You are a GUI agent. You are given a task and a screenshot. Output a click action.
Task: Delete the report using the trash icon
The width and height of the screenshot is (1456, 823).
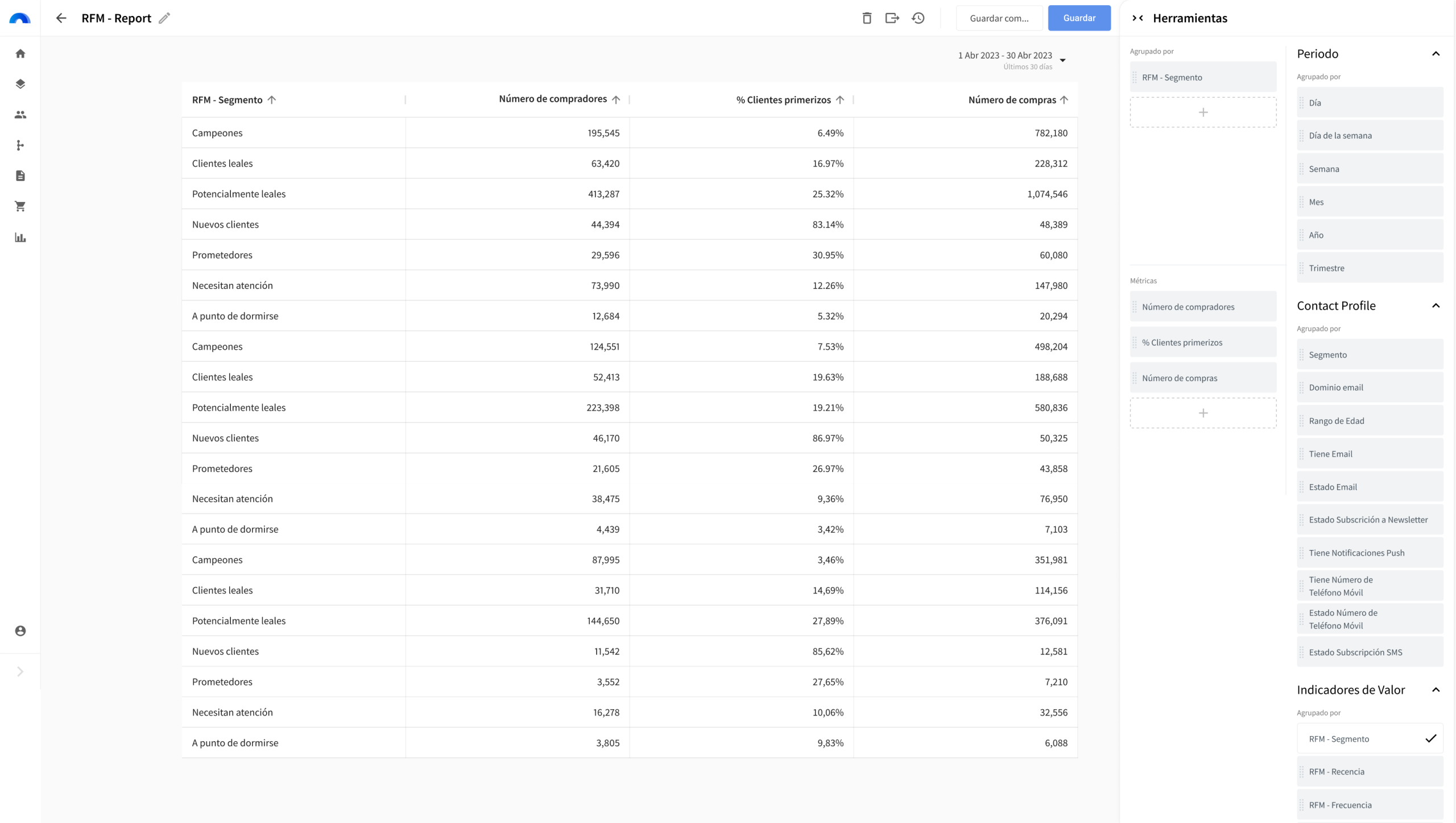pos(867,18)
